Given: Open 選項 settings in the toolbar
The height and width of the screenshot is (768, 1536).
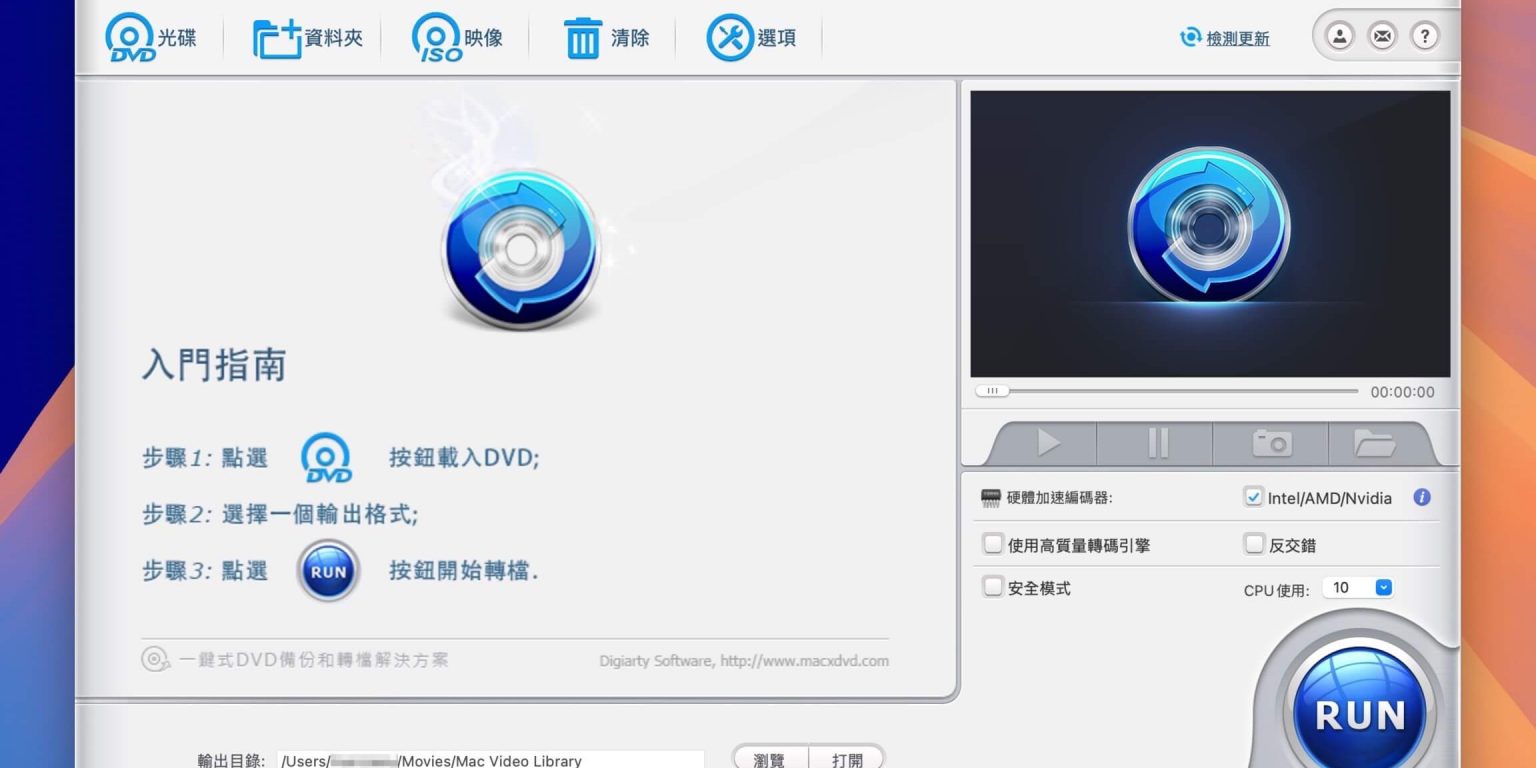Looking at the screenshot, I should pyautogui.click(x=730, y=38).
